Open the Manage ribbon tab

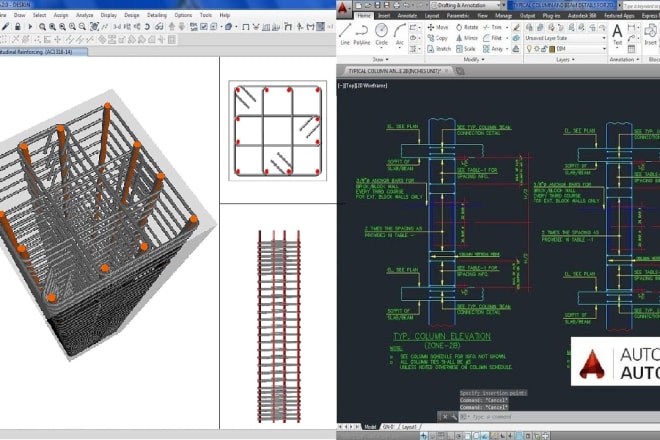point(503,16)
